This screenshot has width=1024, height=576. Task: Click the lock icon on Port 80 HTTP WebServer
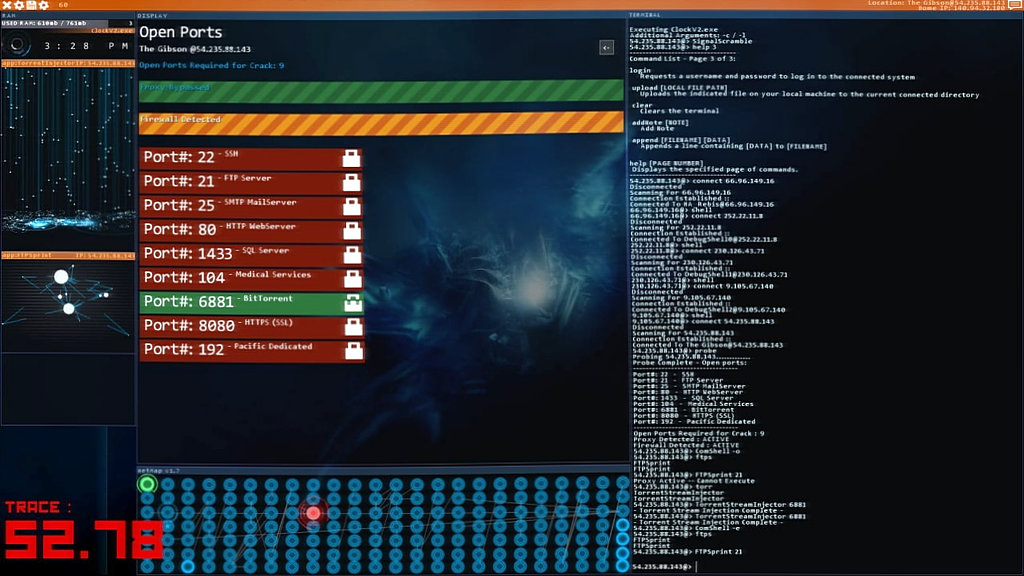coord(352,231)
